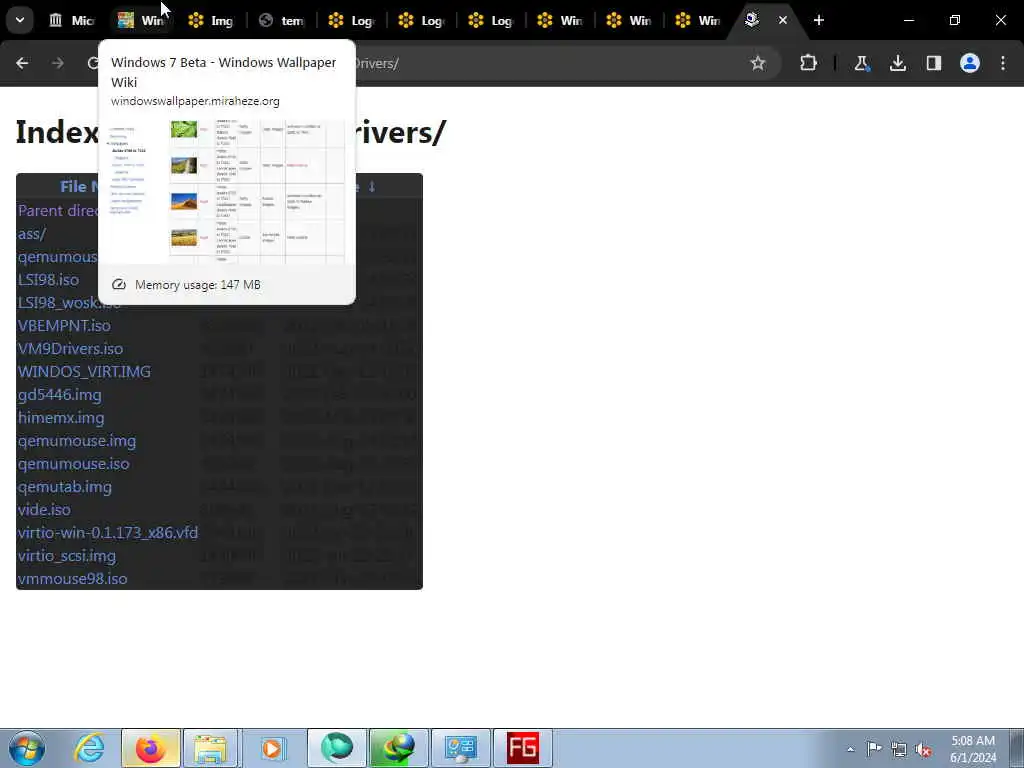Open the VBEMPNT.iso link
Viewport: 1024px width, 768px height.
(64, 325)
